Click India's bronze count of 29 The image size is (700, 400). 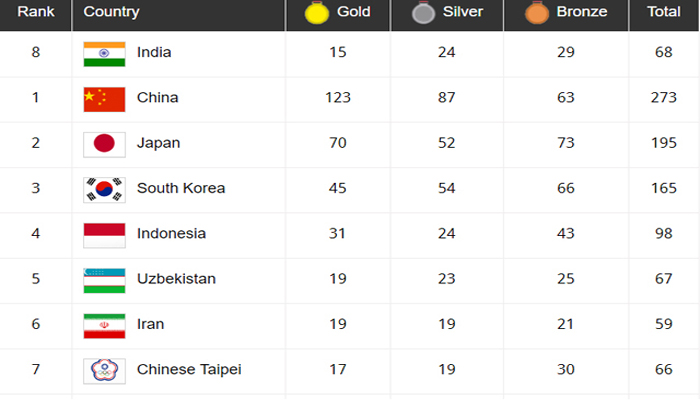tap(566, 52)
